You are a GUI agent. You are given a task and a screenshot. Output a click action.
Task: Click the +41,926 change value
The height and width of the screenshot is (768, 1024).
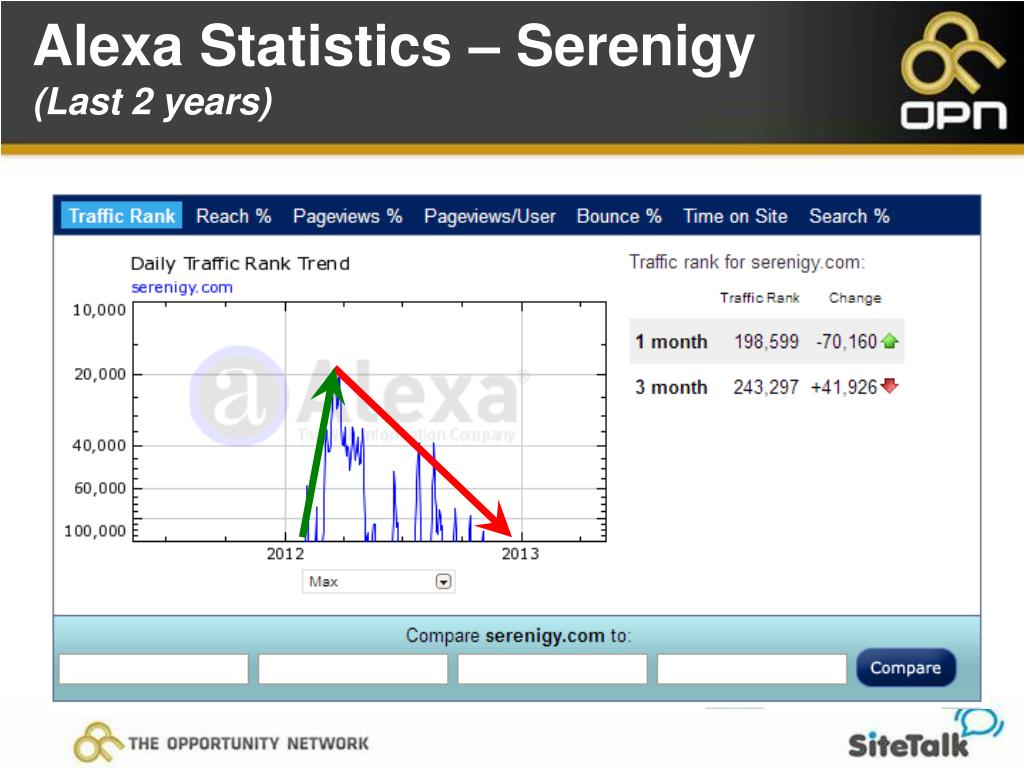pyautogui.click(x=844, y=387)
